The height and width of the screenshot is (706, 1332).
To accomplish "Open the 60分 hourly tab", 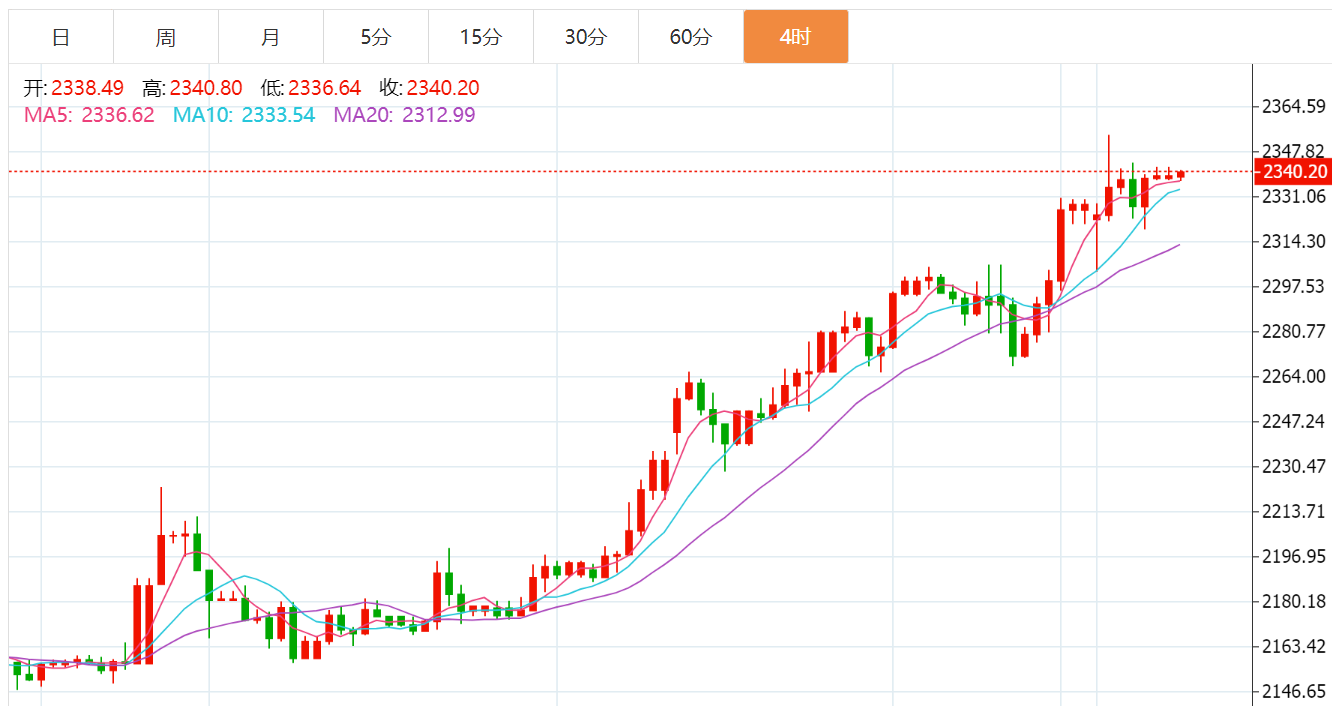I will click(691, 37).
